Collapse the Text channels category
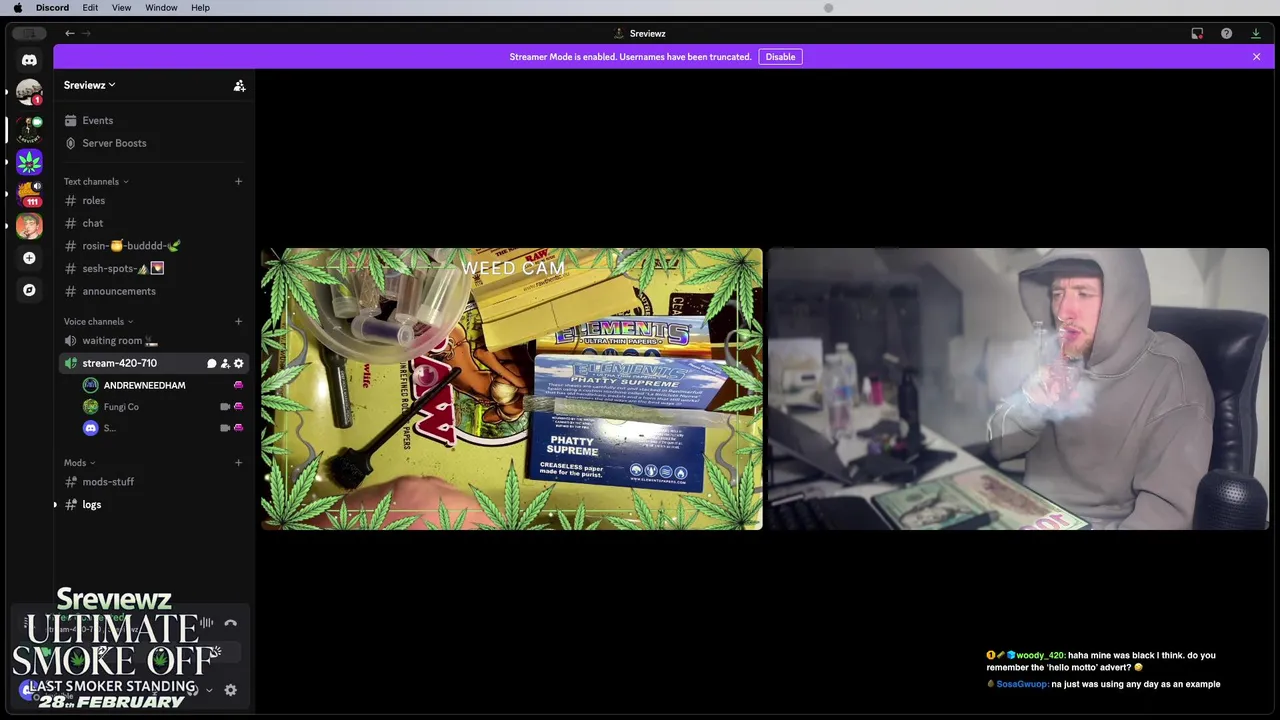Screen dimensions: 1280x720 click(x=96, y=181)
